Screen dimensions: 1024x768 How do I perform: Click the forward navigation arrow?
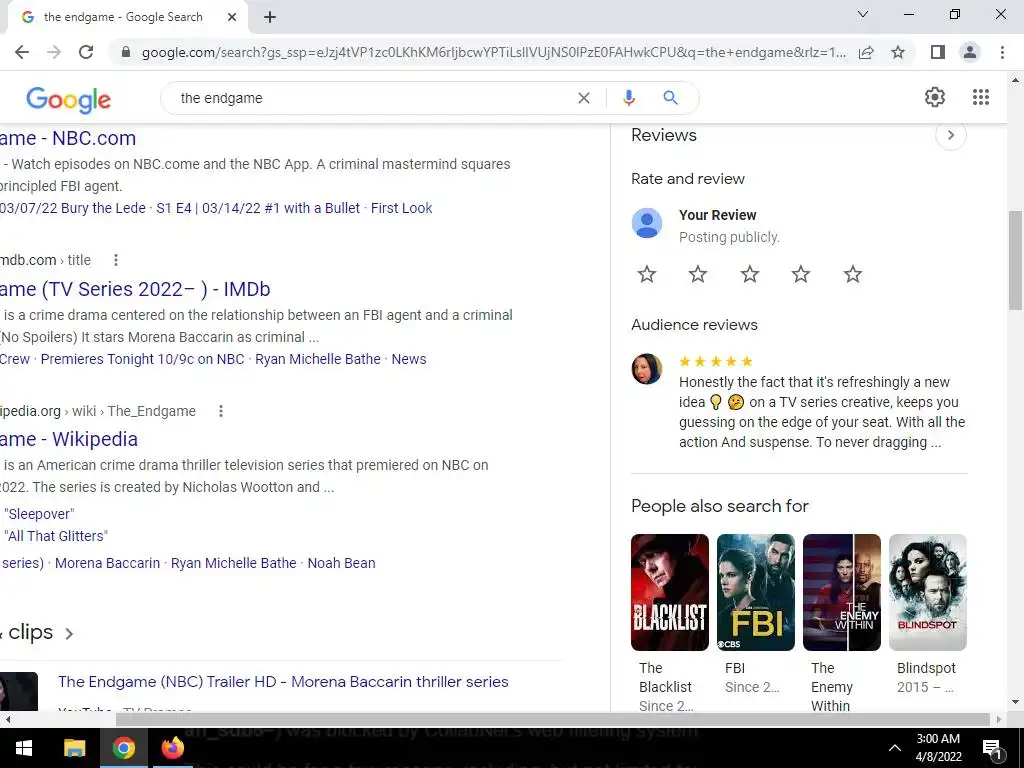tap(54, 52)
